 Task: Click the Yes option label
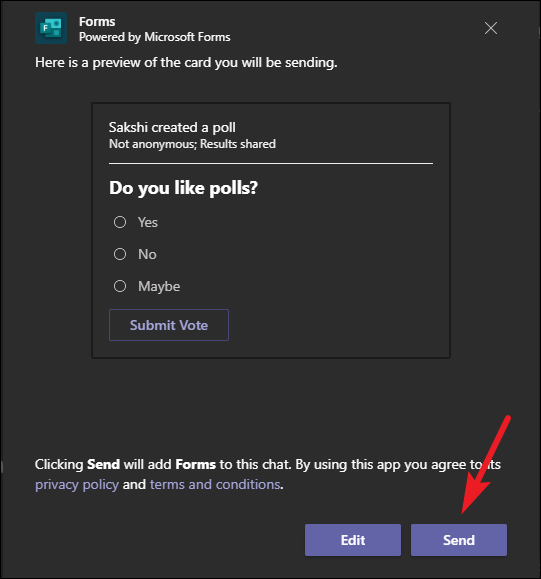tap(148, 222)
